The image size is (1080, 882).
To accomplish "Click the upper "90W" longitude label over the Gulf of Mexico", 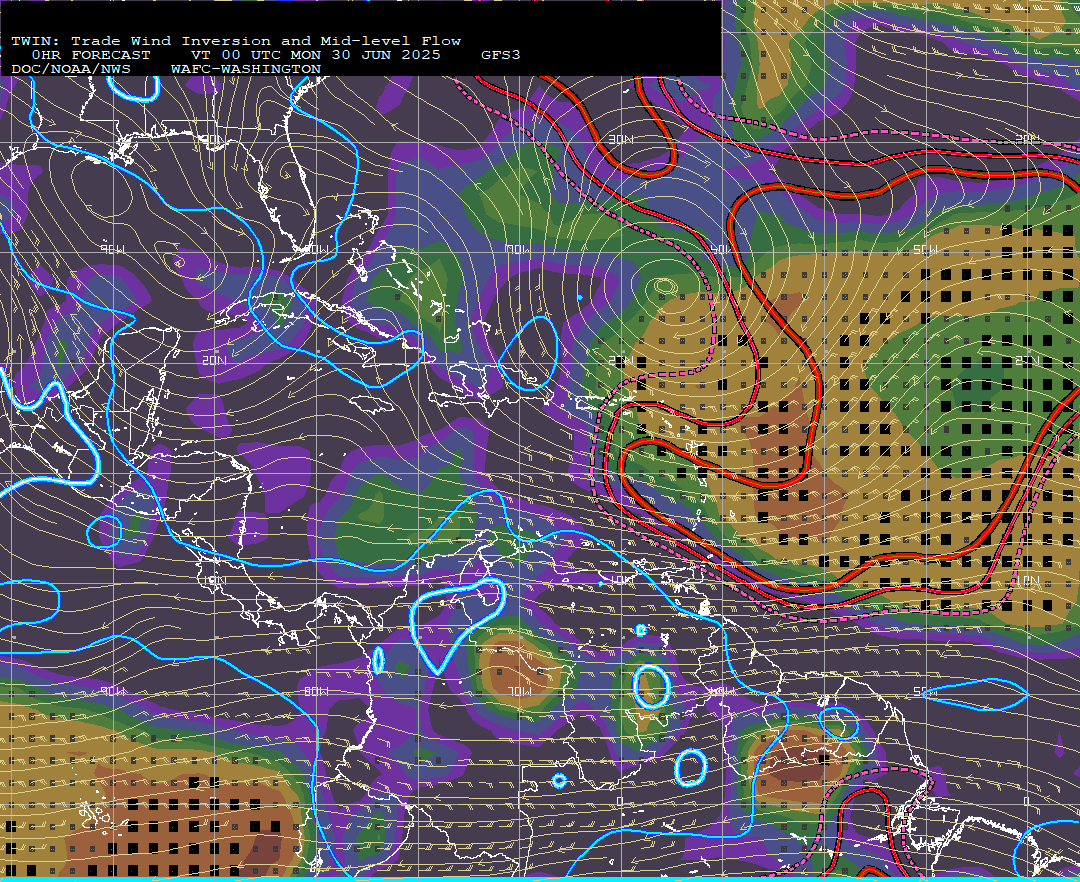I will pyautogui.click(x=113, y=249).
